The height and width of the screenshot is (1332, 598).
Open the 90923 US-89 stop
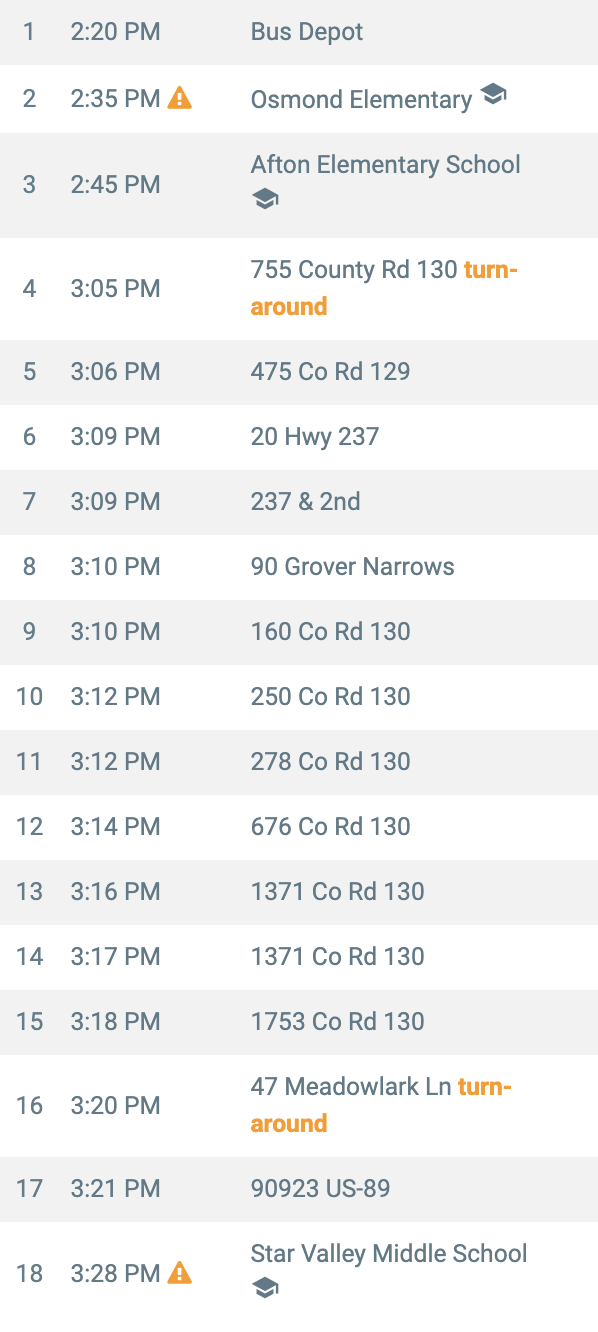pos(299,1189)
